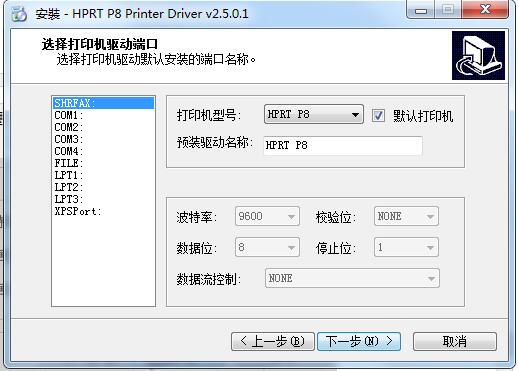The width and height of the screenshot is (518, 371).
Task: Select XPSPort: in the port list
Action: 103,211
